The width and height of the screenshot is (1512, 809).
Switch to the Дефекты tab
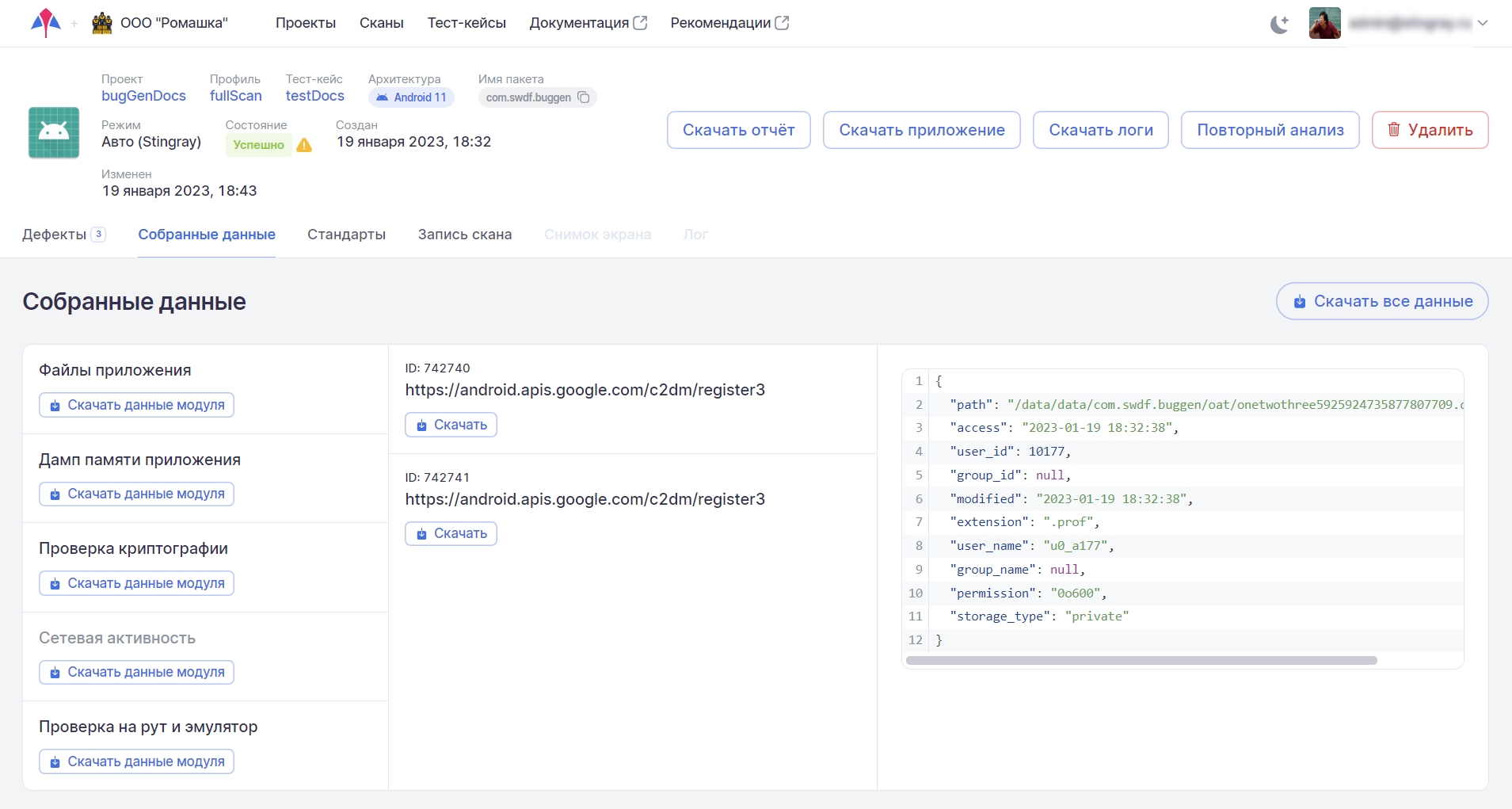click(x=55, y=235)
